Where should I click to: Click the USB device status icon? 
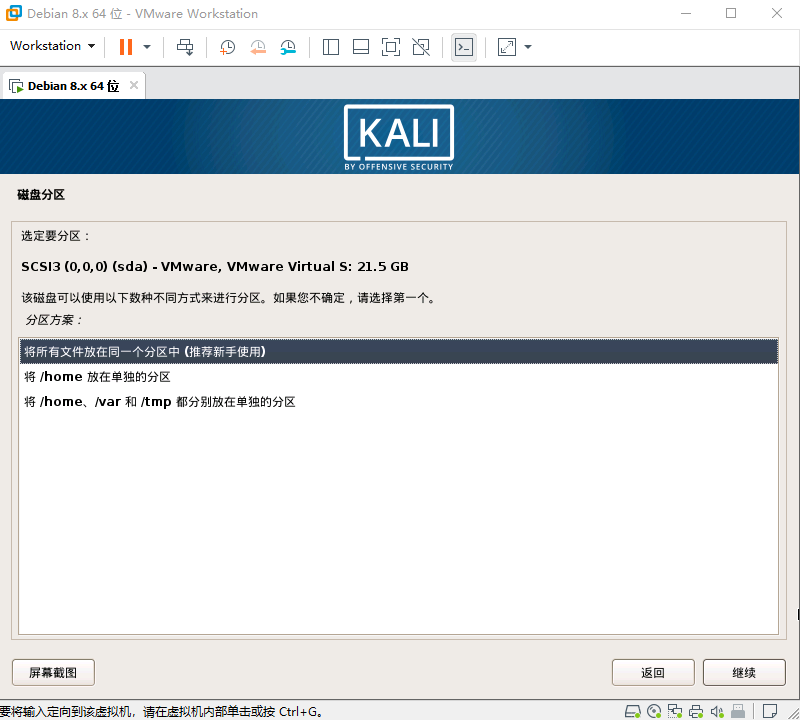click(738, 711)
